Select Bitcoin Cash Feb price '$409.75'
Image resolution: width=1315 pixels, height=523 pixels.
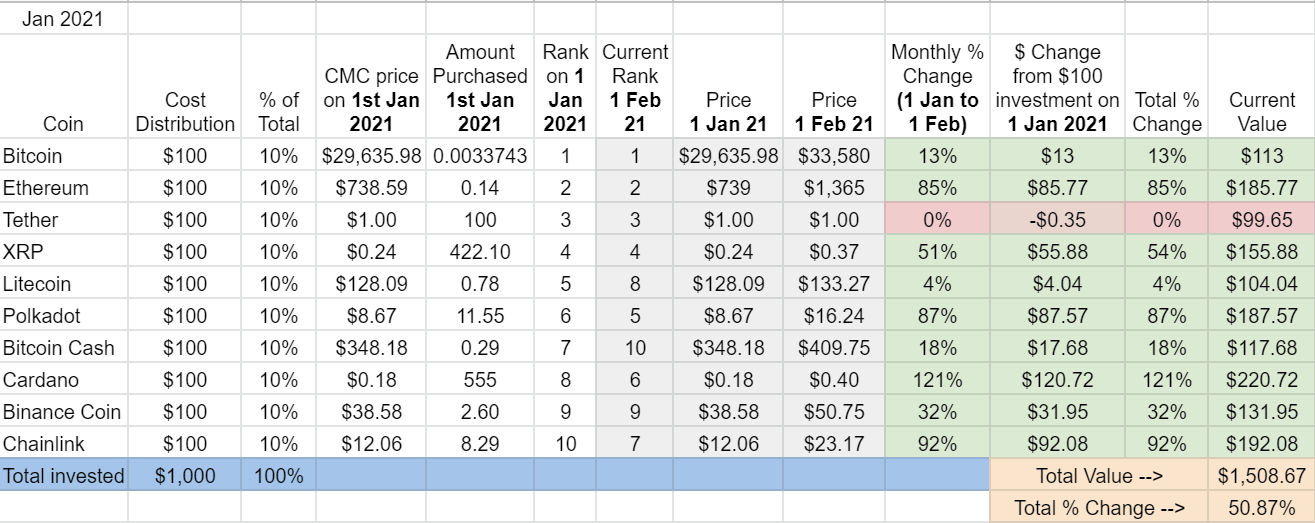834,347
